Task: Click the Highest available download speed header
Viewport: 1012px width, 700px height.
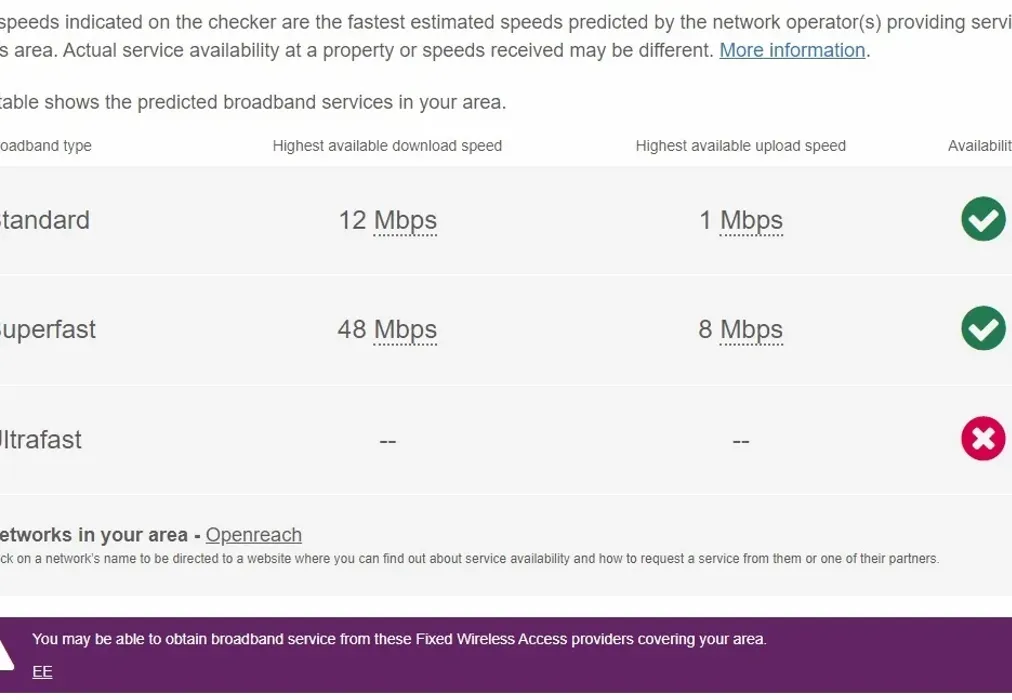Action: pos(387,146)
